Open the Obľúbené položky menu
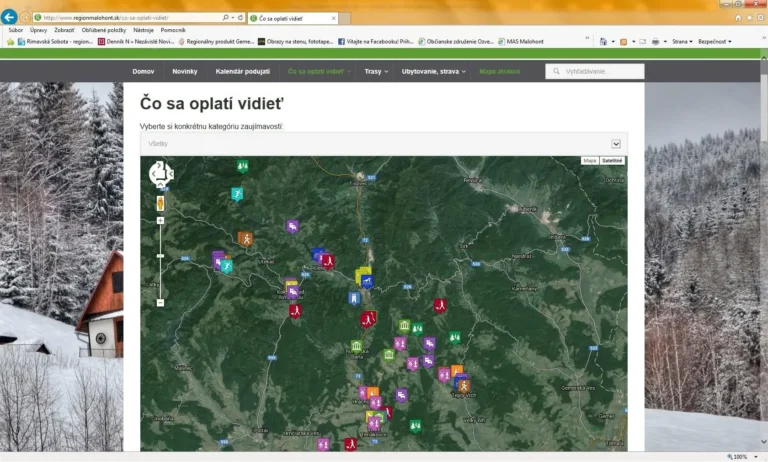The width and height of the screenshot is (768, 462). tap(104, 30)
